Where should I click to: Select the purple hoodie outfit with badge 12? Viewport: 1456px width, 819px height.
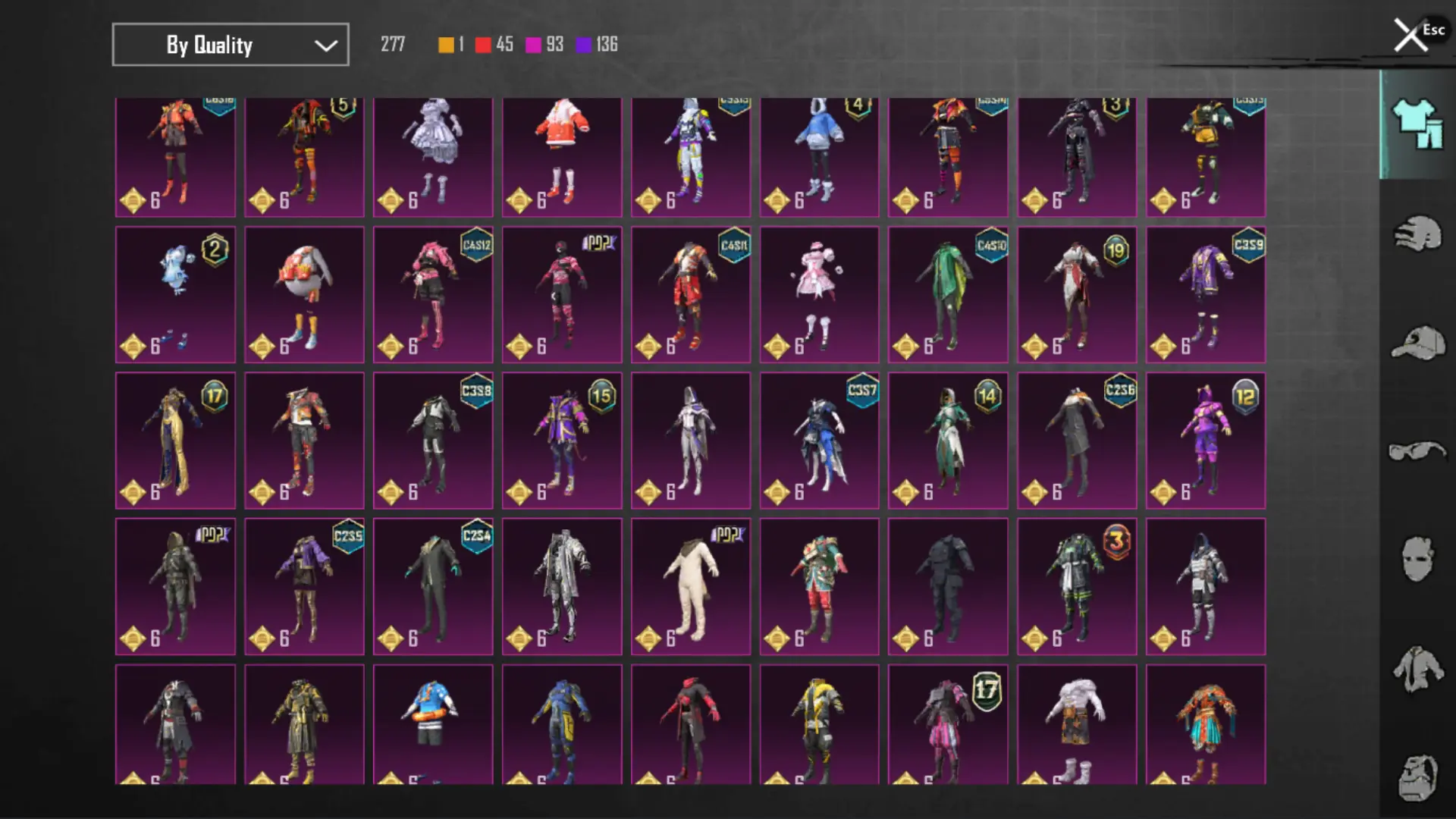[1205, 440]
